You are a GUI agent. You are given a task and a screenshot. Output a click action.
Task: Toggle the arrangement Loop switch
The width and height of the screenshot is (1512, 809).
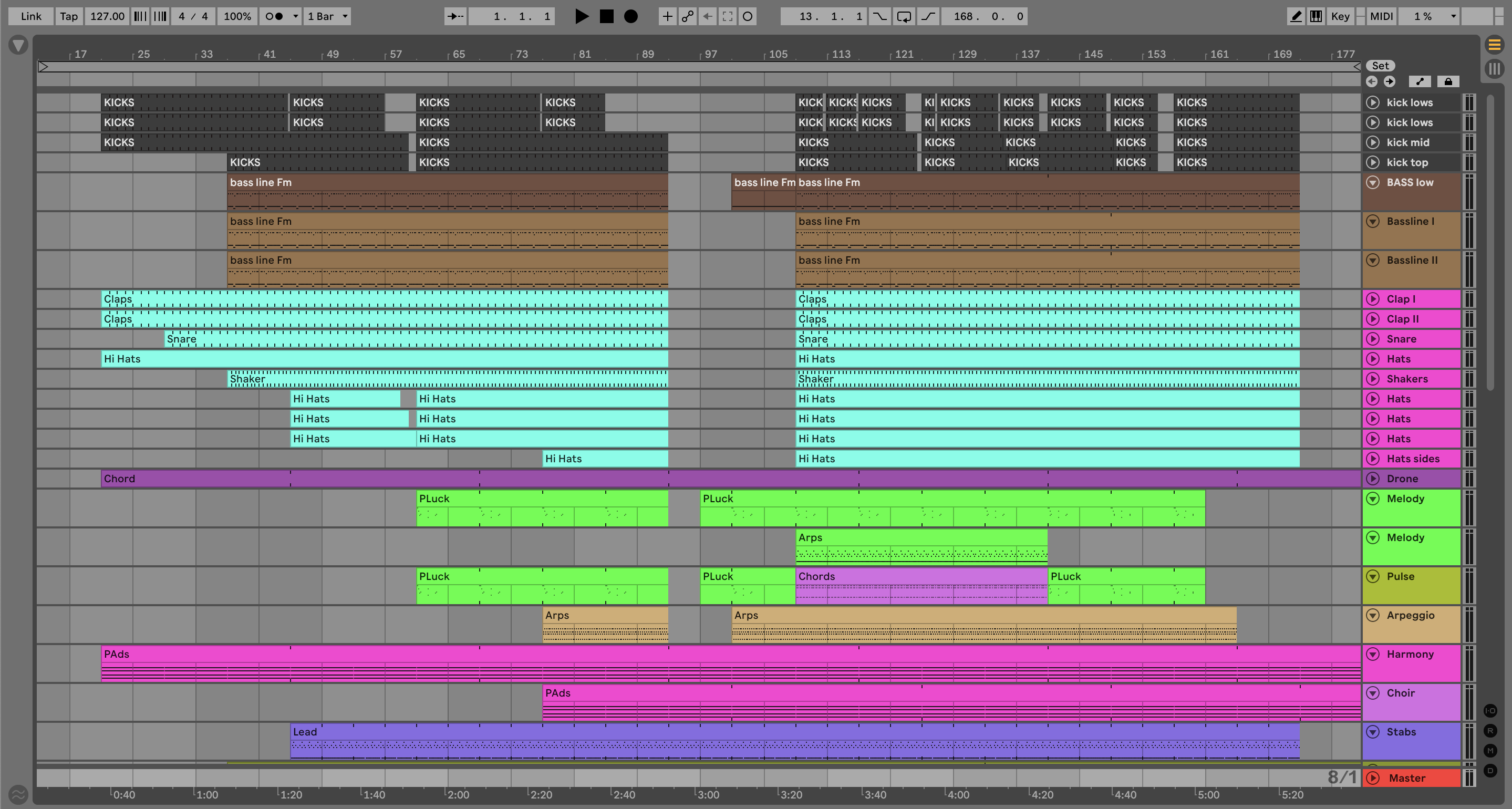tap(904, 16)
